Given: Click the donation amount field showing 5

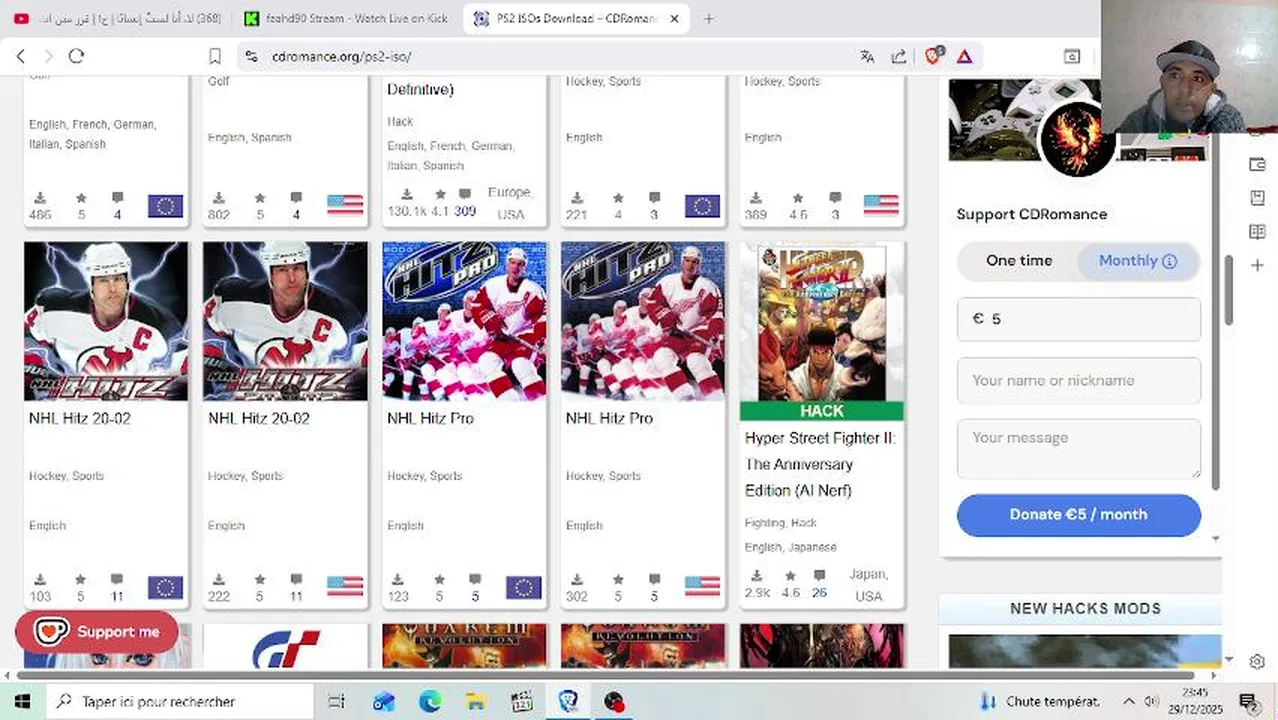Looking at the screenshot, I should pyautogui.click(x=1078, y=319).
